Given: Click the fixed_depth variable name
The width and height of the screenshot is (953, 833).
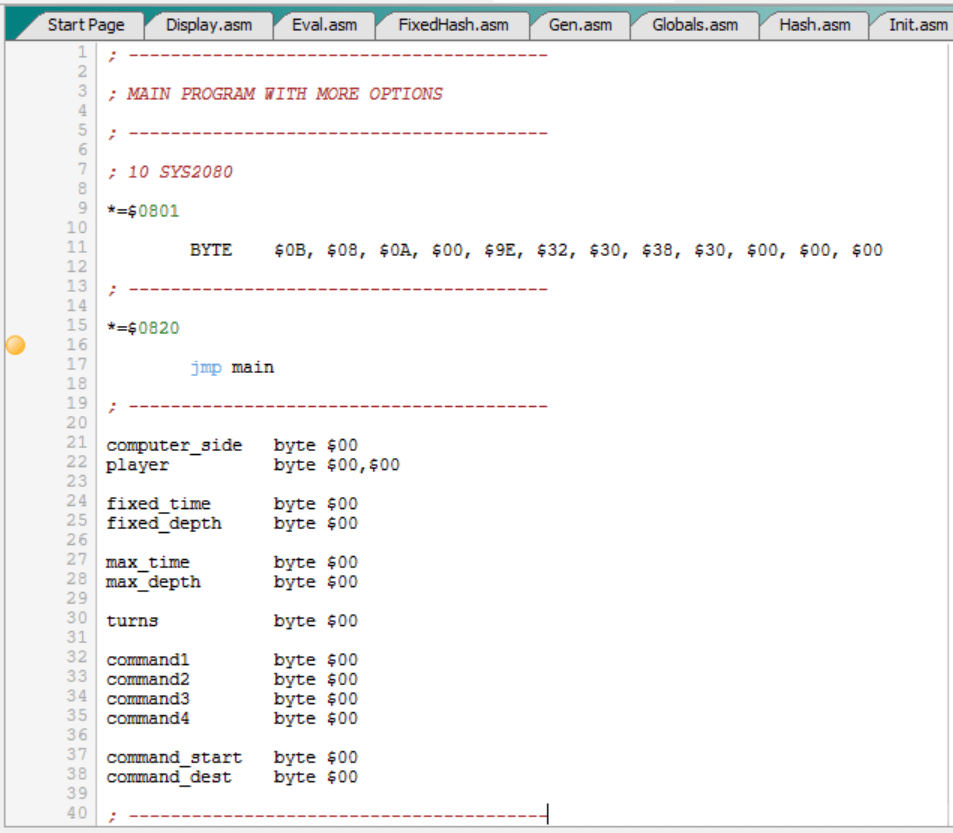Looking at the screenshot, I should [x=164, y=523].
